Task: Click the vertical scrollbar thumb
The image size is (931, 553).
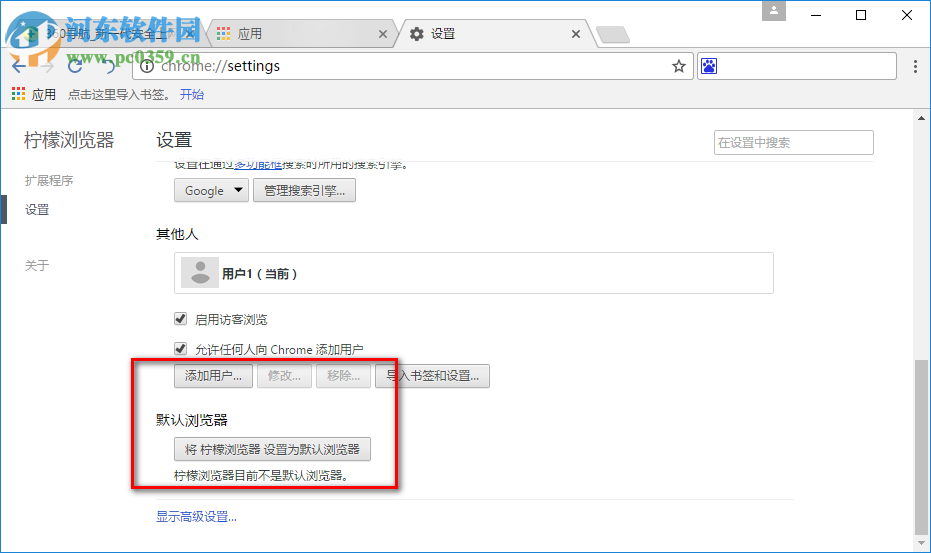Action: (x=922, y=448)
